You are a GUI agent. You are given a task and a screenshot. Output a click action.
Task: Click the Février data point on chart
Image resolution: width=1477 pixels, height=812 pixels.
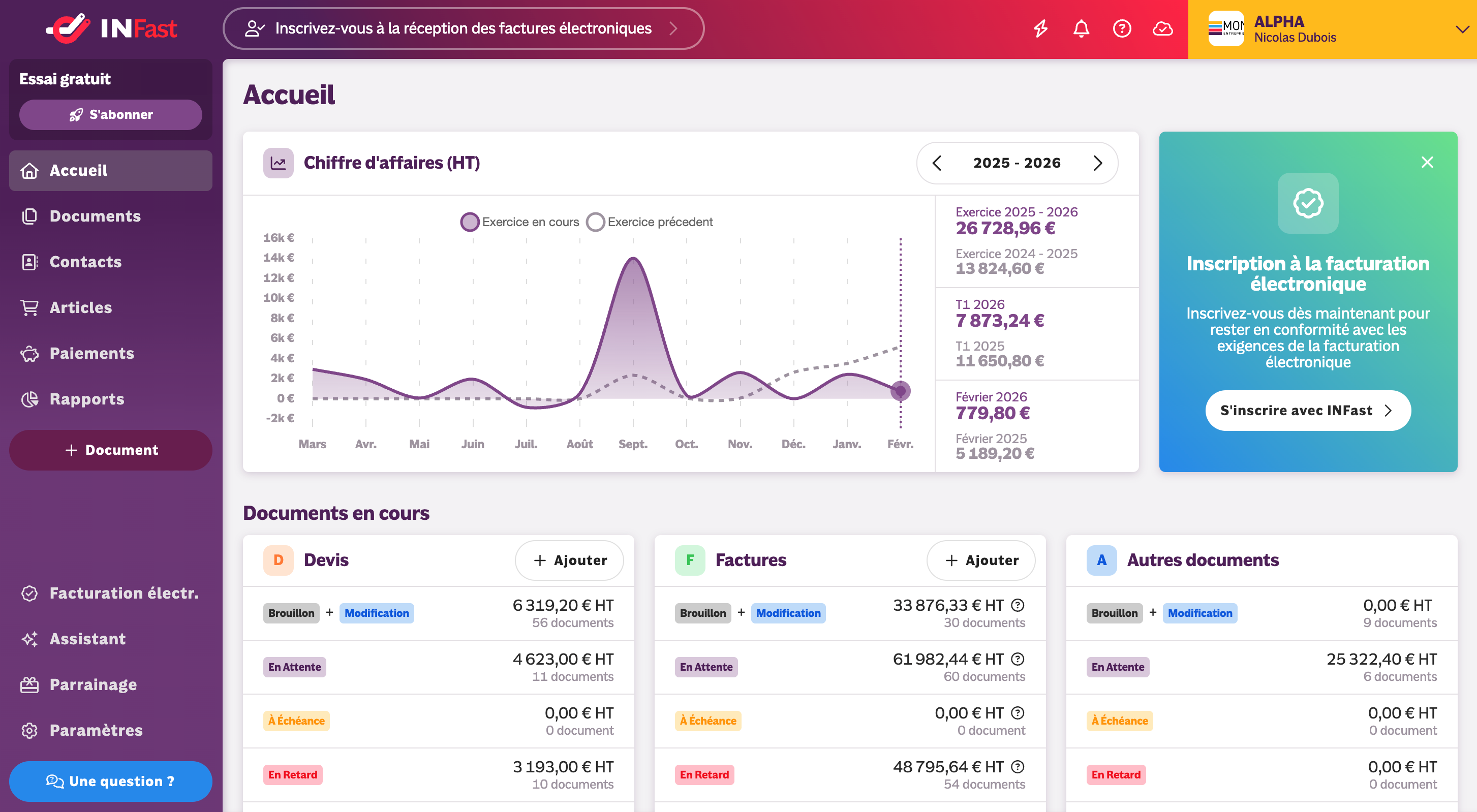(900, 391)
